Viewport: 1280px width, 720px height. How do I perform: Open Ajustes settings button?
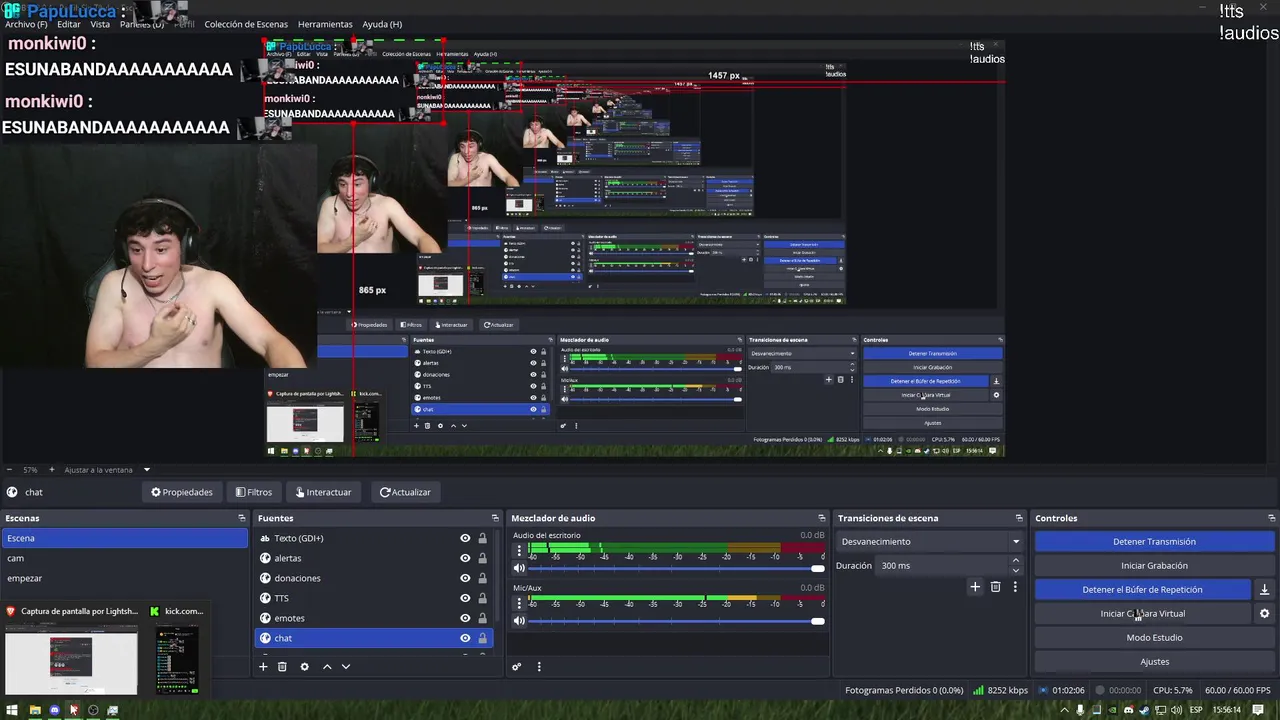[x=1154, y=662]
